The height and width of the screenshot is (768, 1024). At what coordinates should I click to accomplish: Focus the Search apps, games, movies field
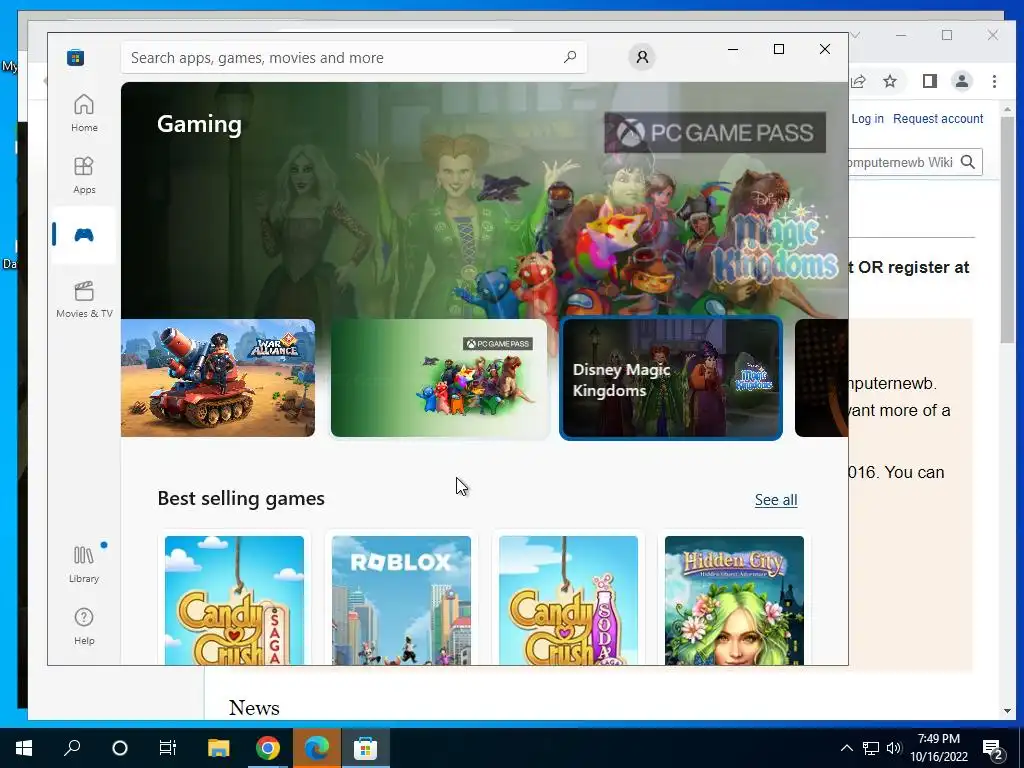pyautogui.click(x=353, y=57)
